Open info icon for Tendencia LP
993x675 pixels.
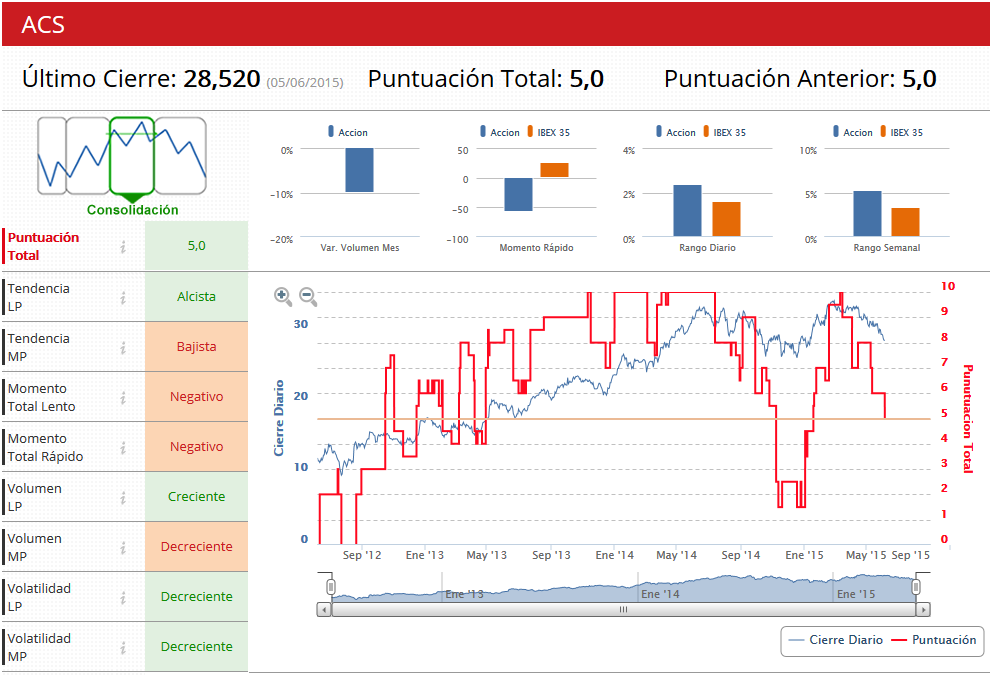click(123, 298)
